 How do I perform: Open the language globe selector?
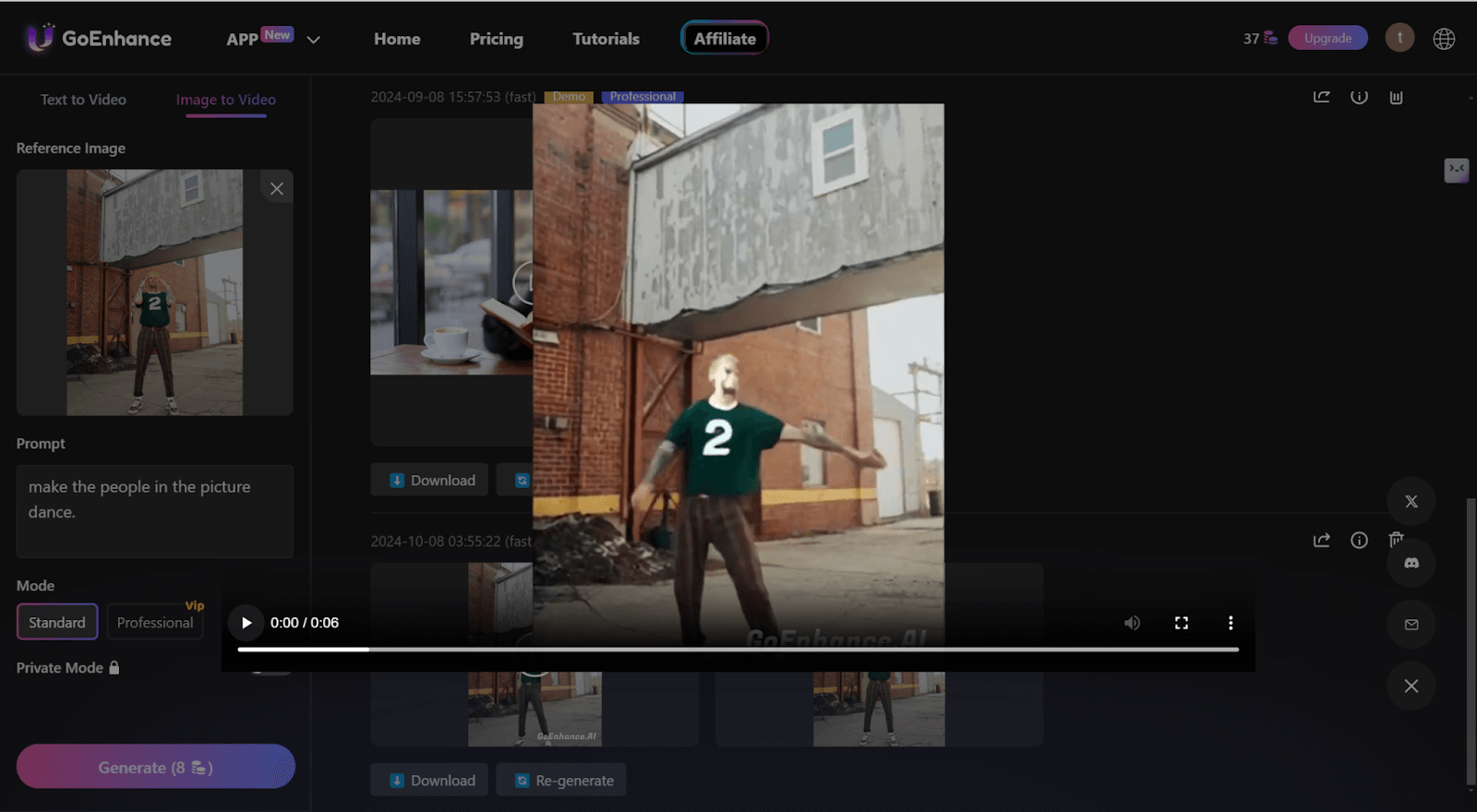coord(1444,39)
